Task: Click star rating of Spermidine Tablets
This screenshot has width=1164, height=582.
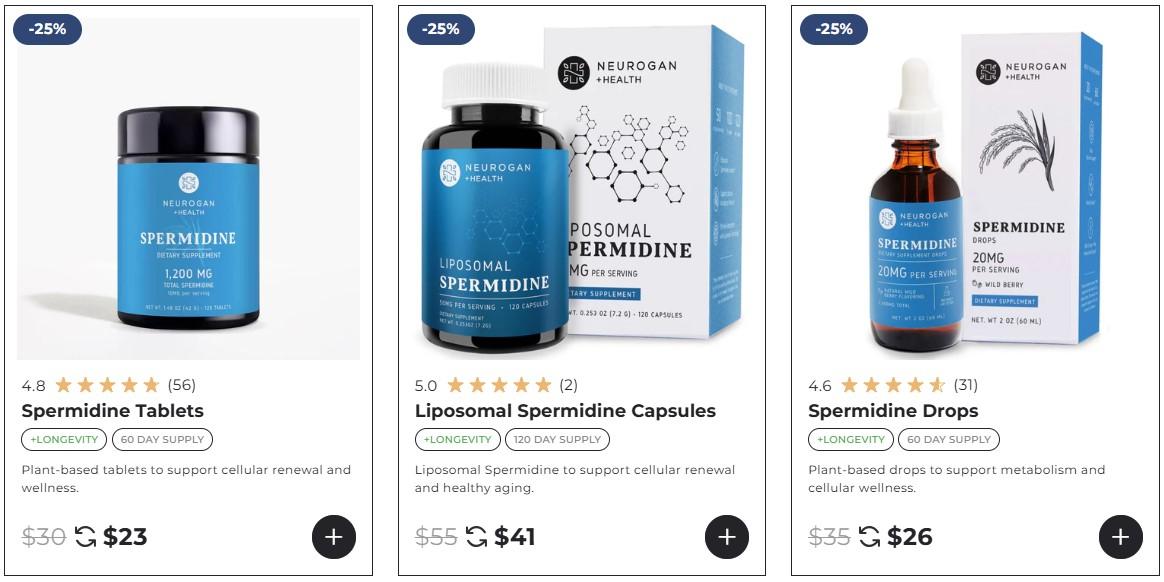Action: (108, 385)
